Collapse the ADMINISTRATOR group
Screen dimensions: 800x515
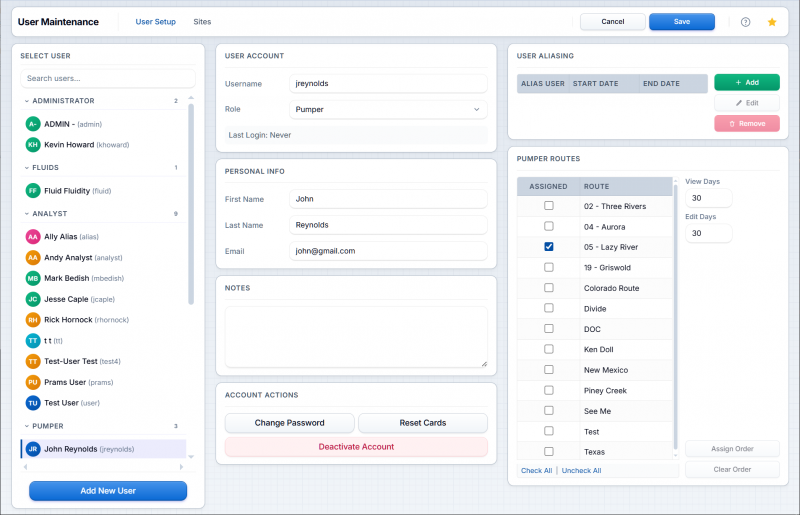[x=27, y=101]
